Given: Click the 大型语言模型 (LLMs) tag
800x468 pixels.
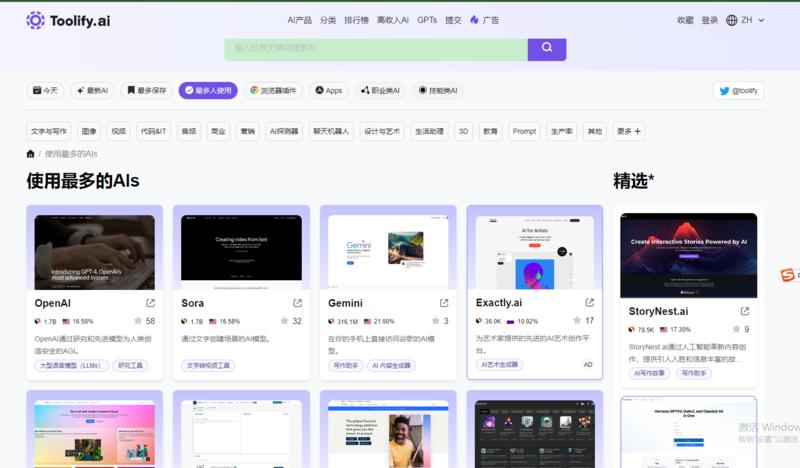Looking at the screenshot, I should [71, 365].
